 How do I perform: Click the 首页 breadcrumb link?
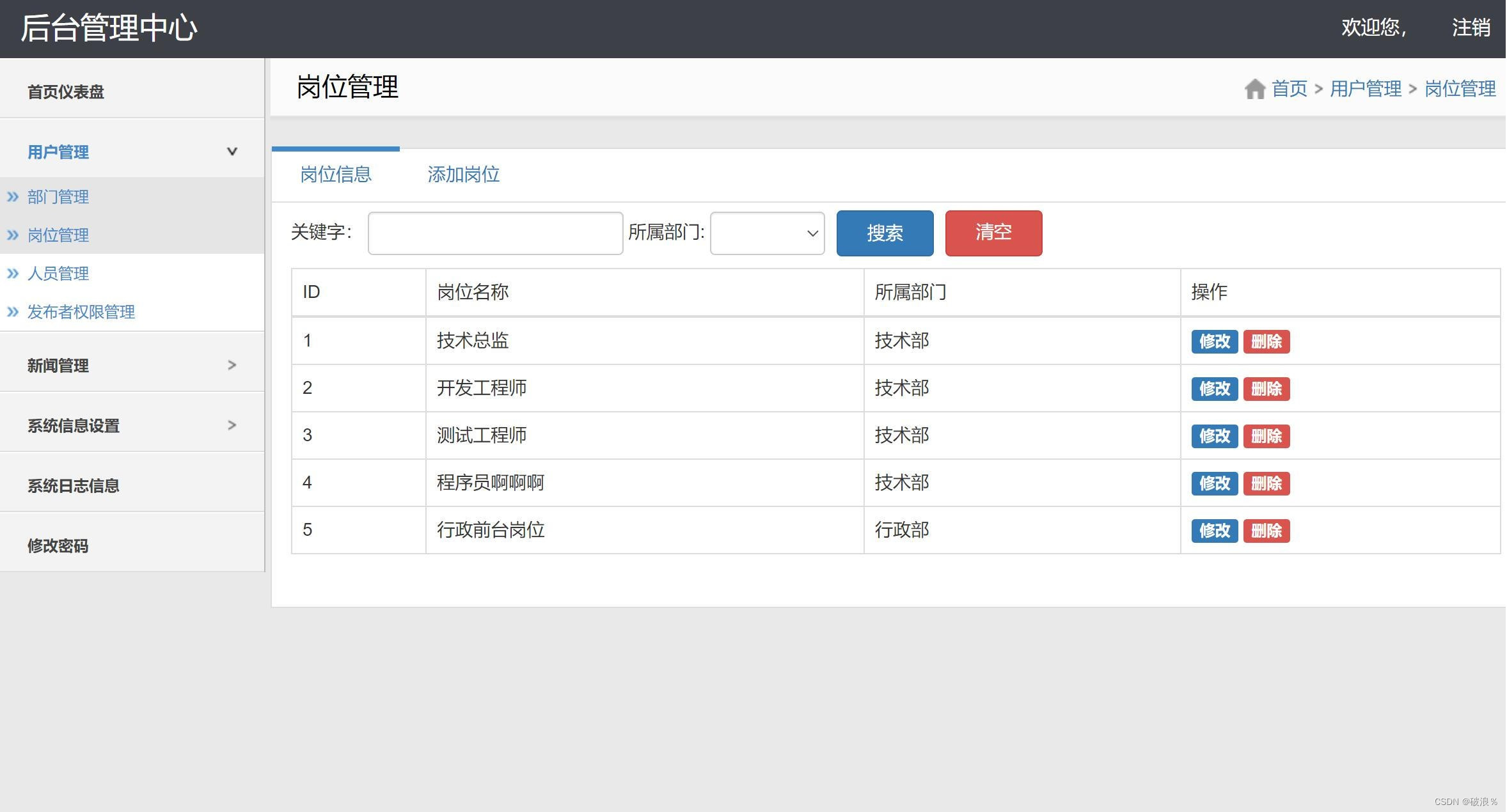click(x=1290, y=89)
